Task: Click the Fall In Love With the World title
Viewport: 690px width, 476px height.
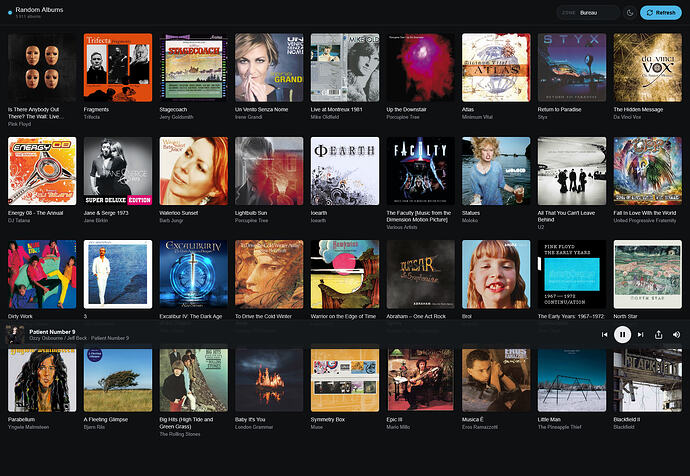Action: point(646,213)
